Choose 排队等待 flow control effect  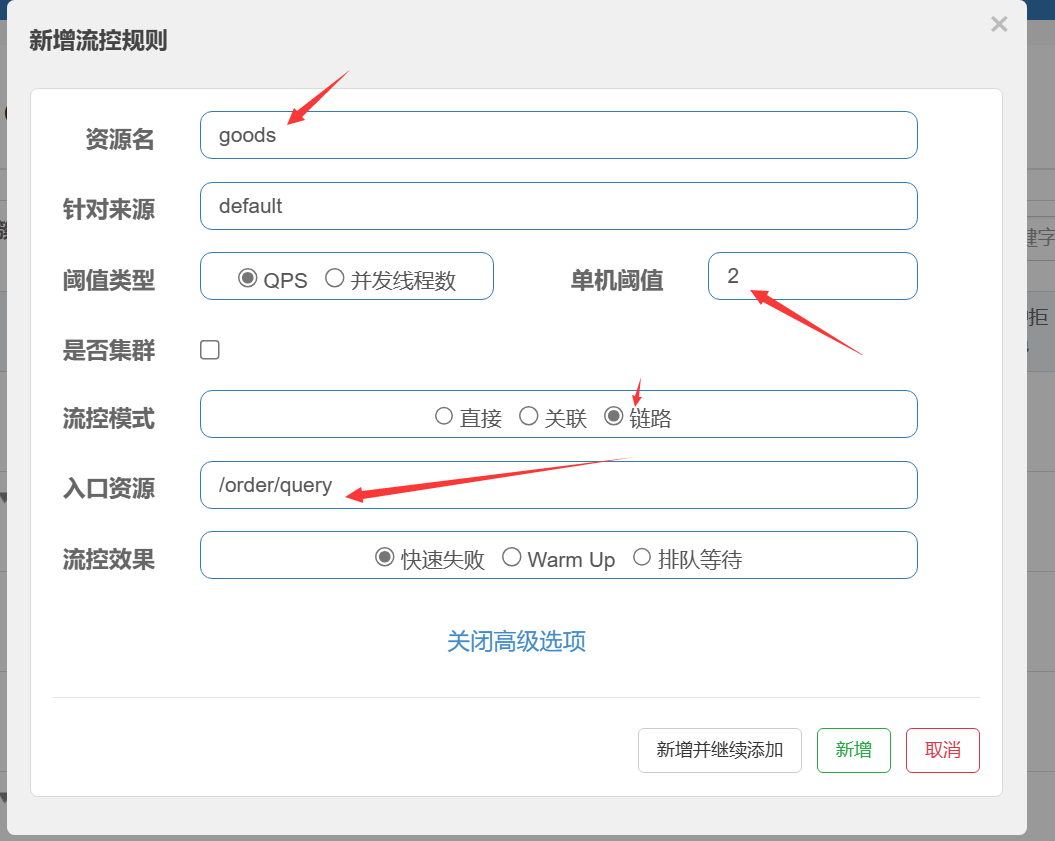[642, 557]
